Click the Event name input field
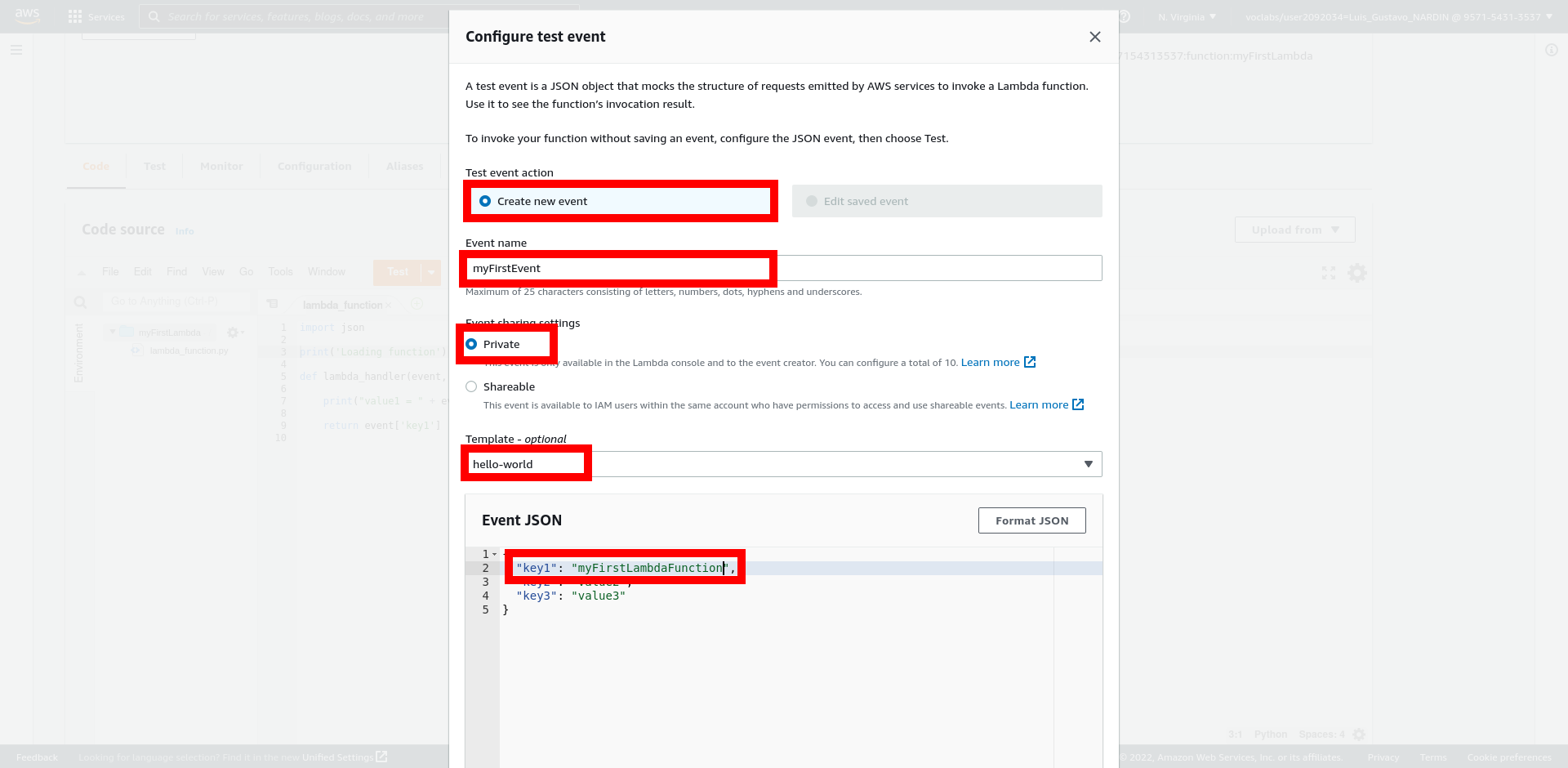Viewport: 1568px width, 768px height. (x=783, y=268)
